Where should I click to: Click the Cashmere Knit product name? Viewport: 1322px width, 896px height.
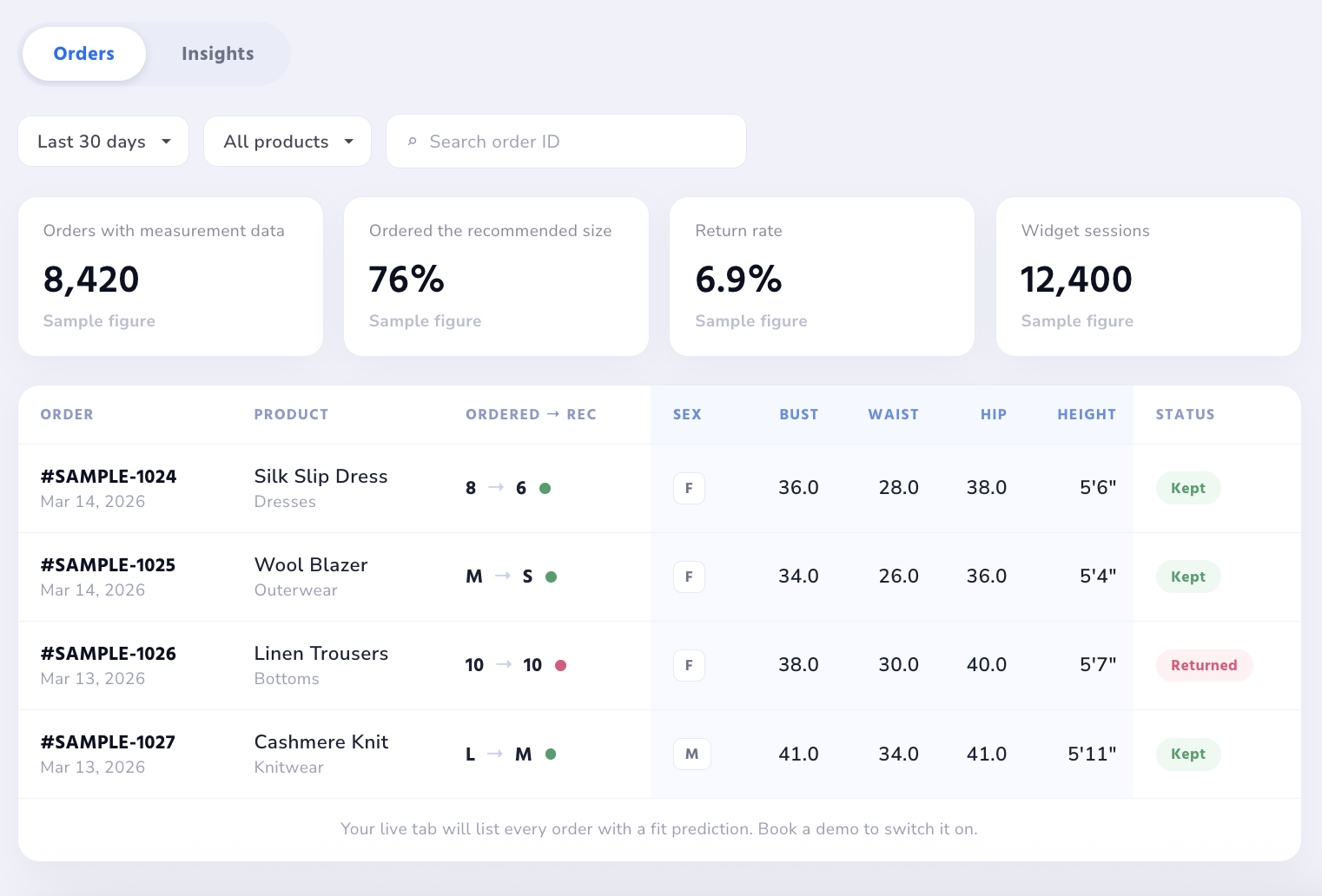pyautogui.click(x=321, y=742)
